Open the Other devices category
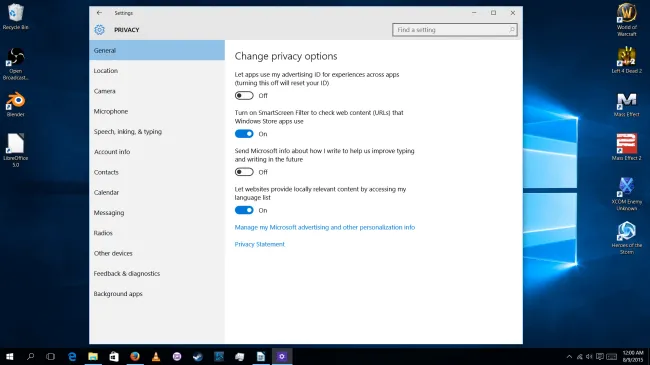The width and height of the screenshot is (650, 365). coord(157,253)
